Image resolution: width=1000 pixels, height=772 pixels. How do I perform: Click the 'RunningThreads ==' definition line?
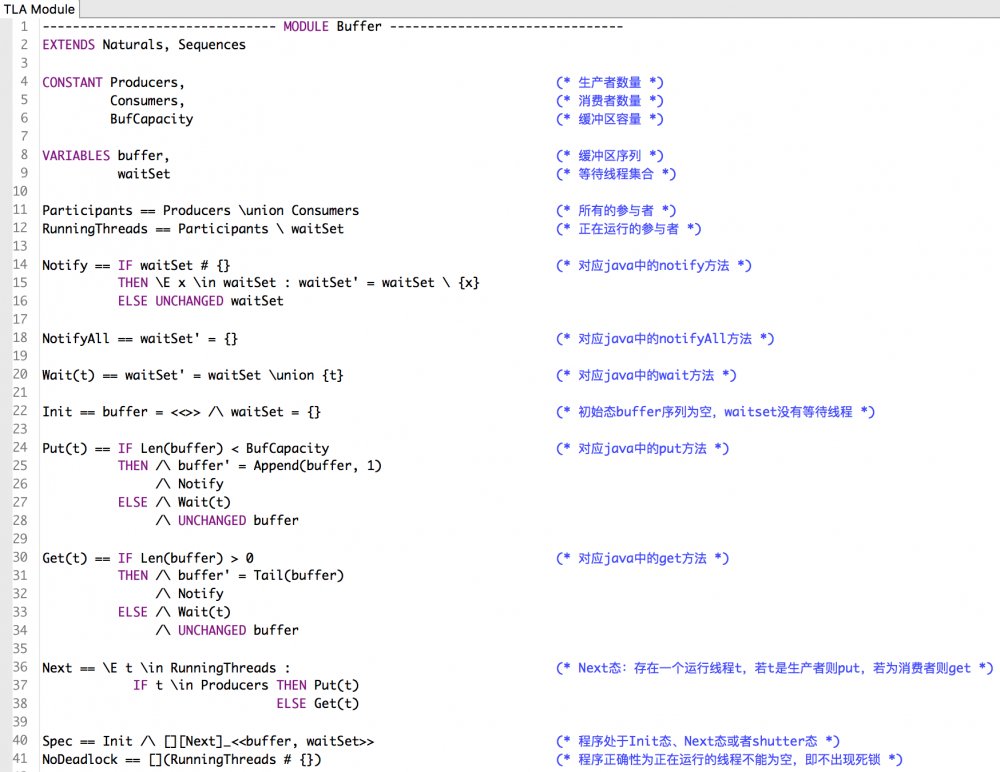(193, 229)
